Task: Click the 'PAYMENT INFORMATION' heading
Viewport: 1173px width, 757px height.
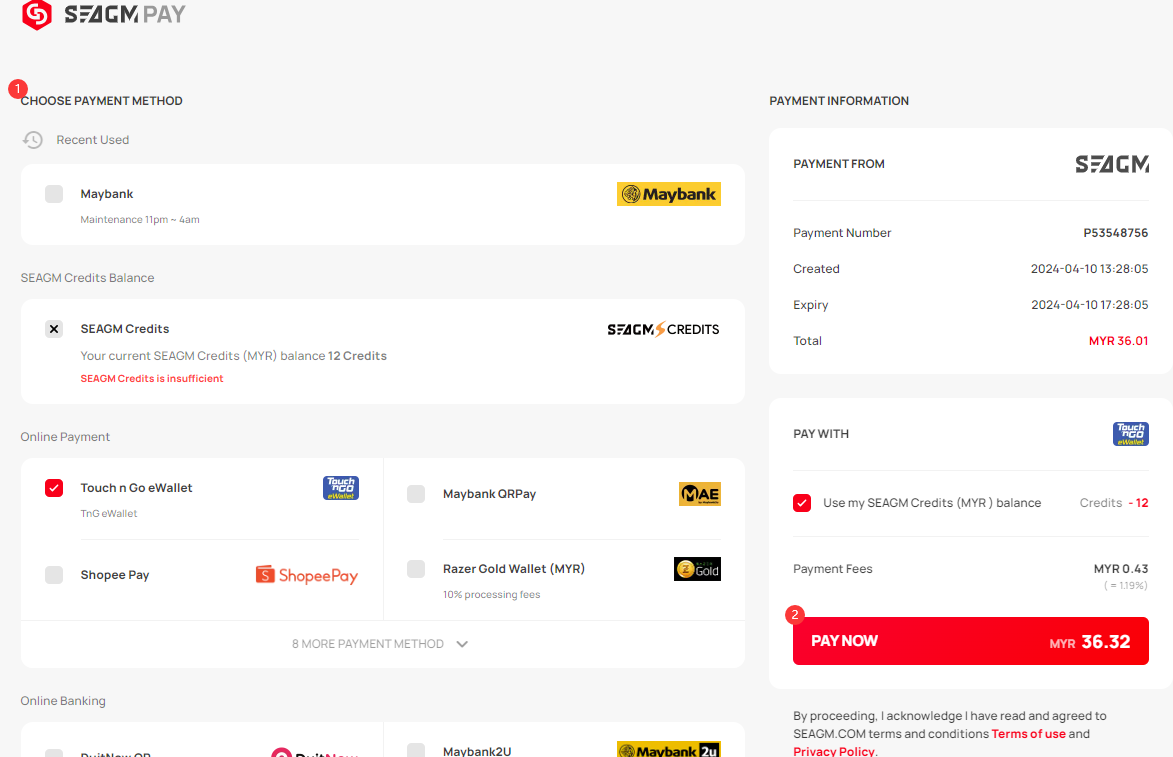Action: pyautogui.click(x=839, y=101)
